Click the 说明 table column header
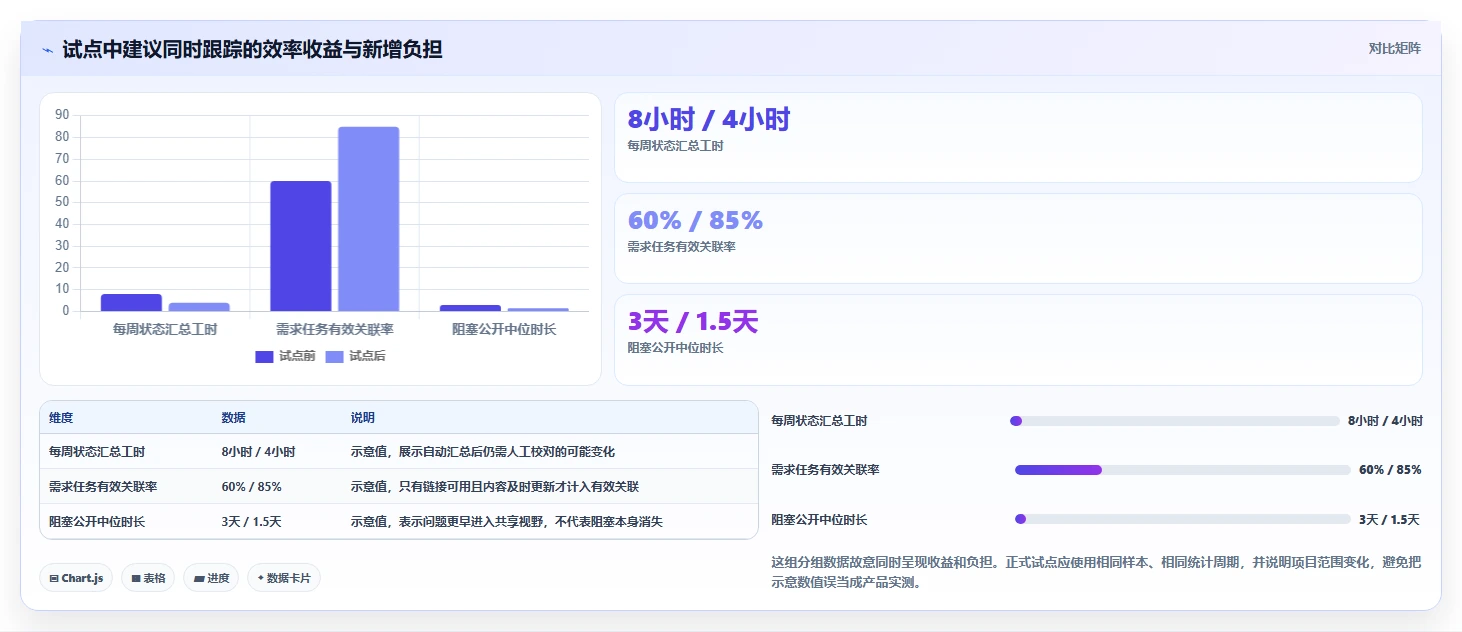Screen dimensions: 1462x632 (363, 418)
